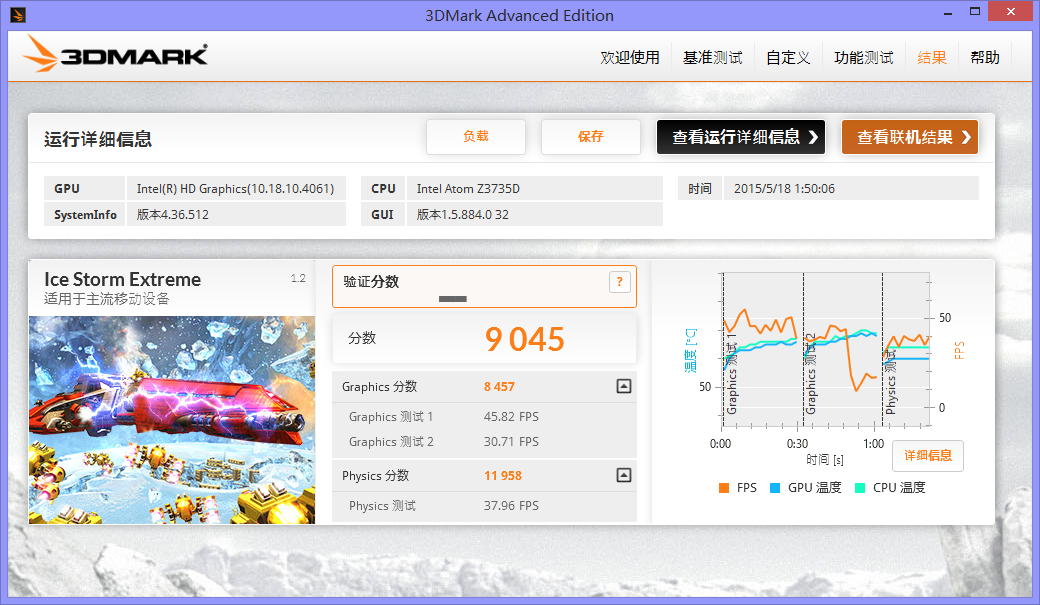
Task: Click the green CPU 温度 legend swatch
Action: [860, 488]
